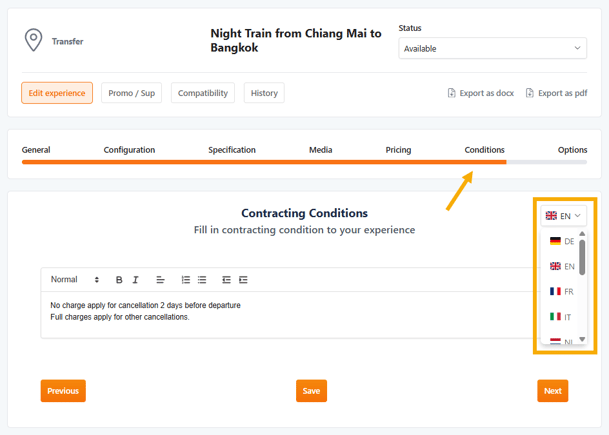Collapse the EN language selector
The width and height of the screenshot is (609, 435).
click(564, 215)
